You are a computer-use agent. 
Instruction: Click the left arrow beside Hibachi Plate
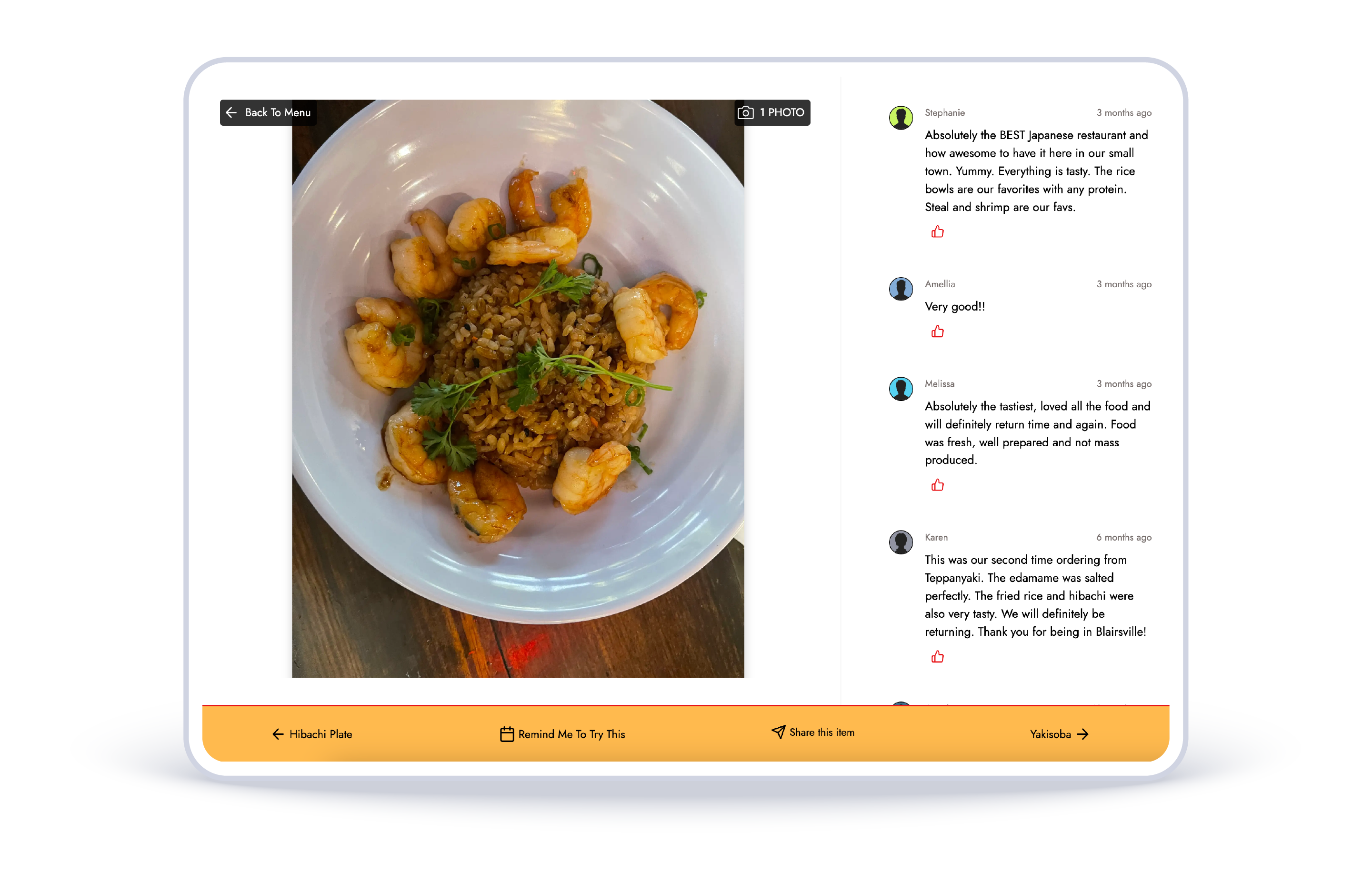coord(278,734)
